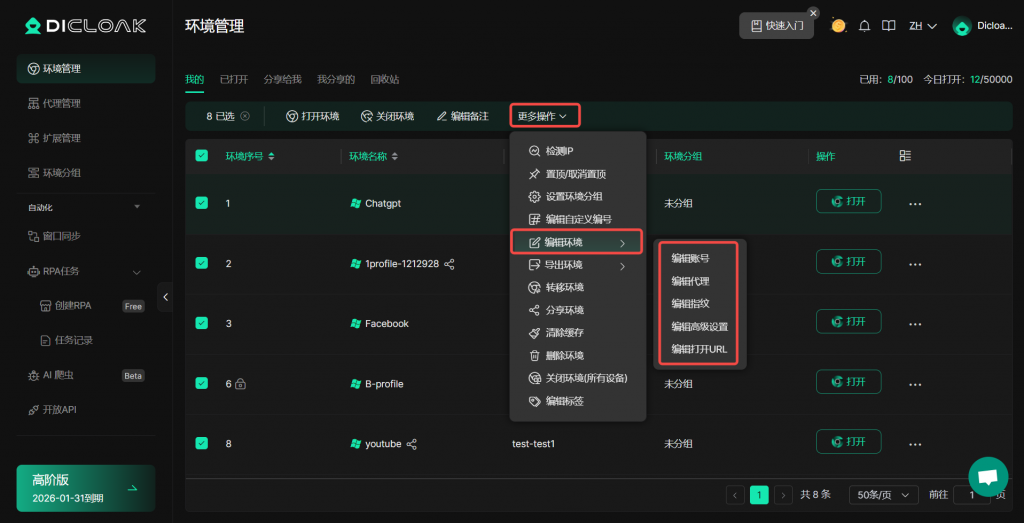Viewport: 1024px width, 523px height.
Task: Switch to the 回收站 tab
Action: (x=384, y=79)
